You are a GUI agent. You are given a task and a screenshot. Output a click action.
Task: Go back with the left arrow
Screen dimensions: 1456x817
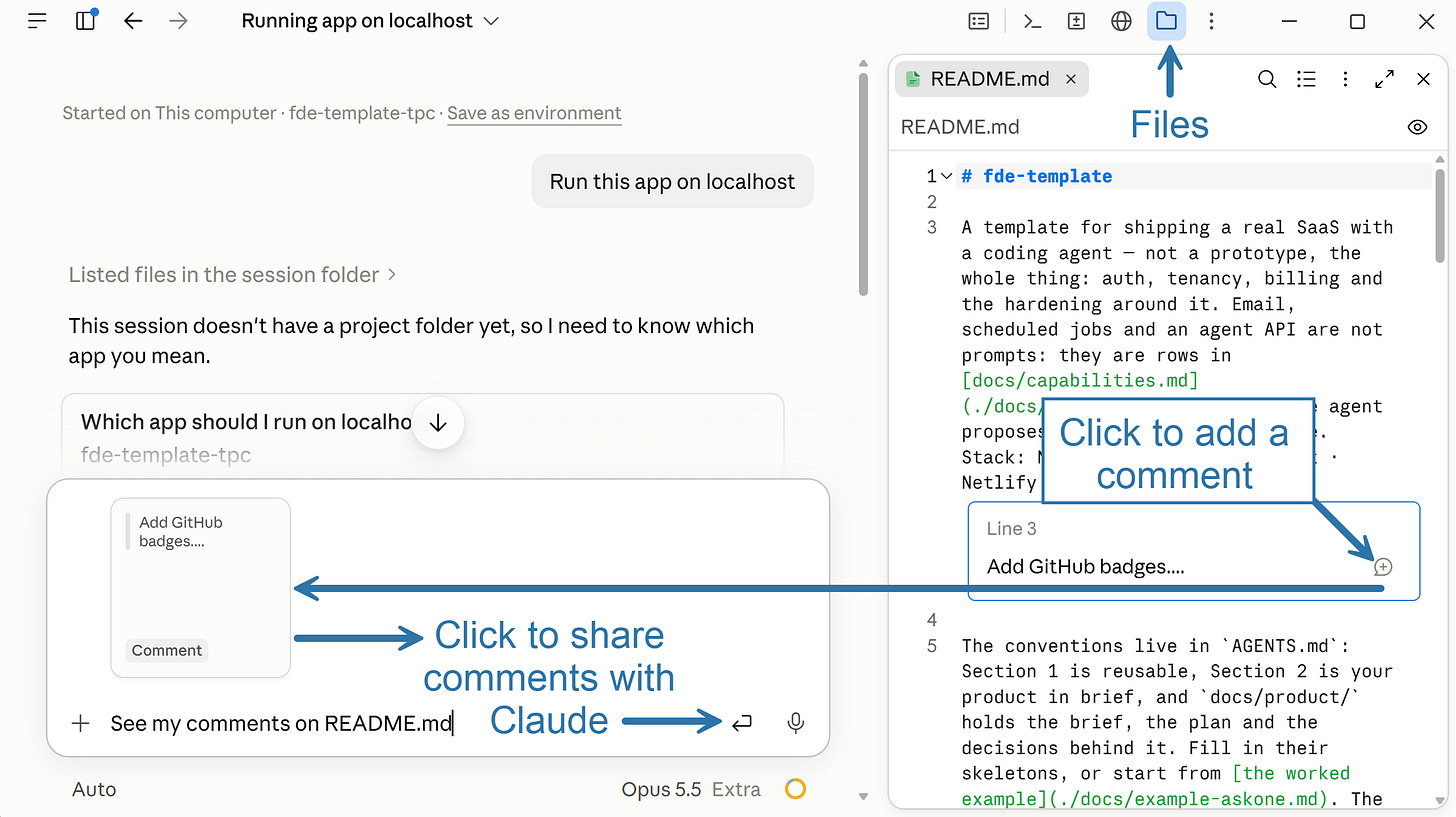pos(133,21)
